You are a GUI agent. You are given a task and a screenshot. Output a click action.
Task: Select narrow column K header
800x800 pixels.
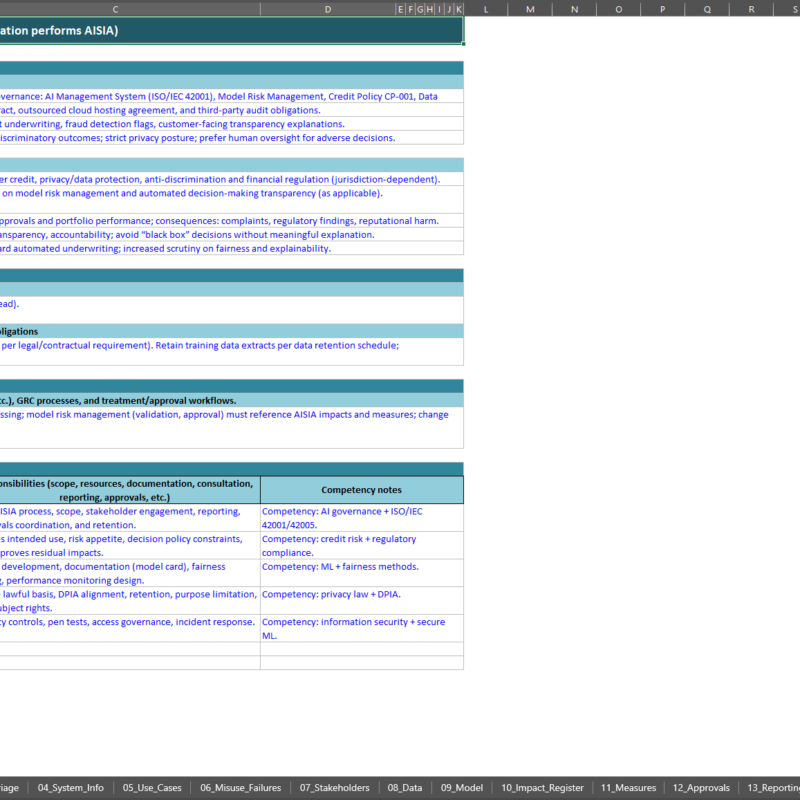[x=459, y=9]
